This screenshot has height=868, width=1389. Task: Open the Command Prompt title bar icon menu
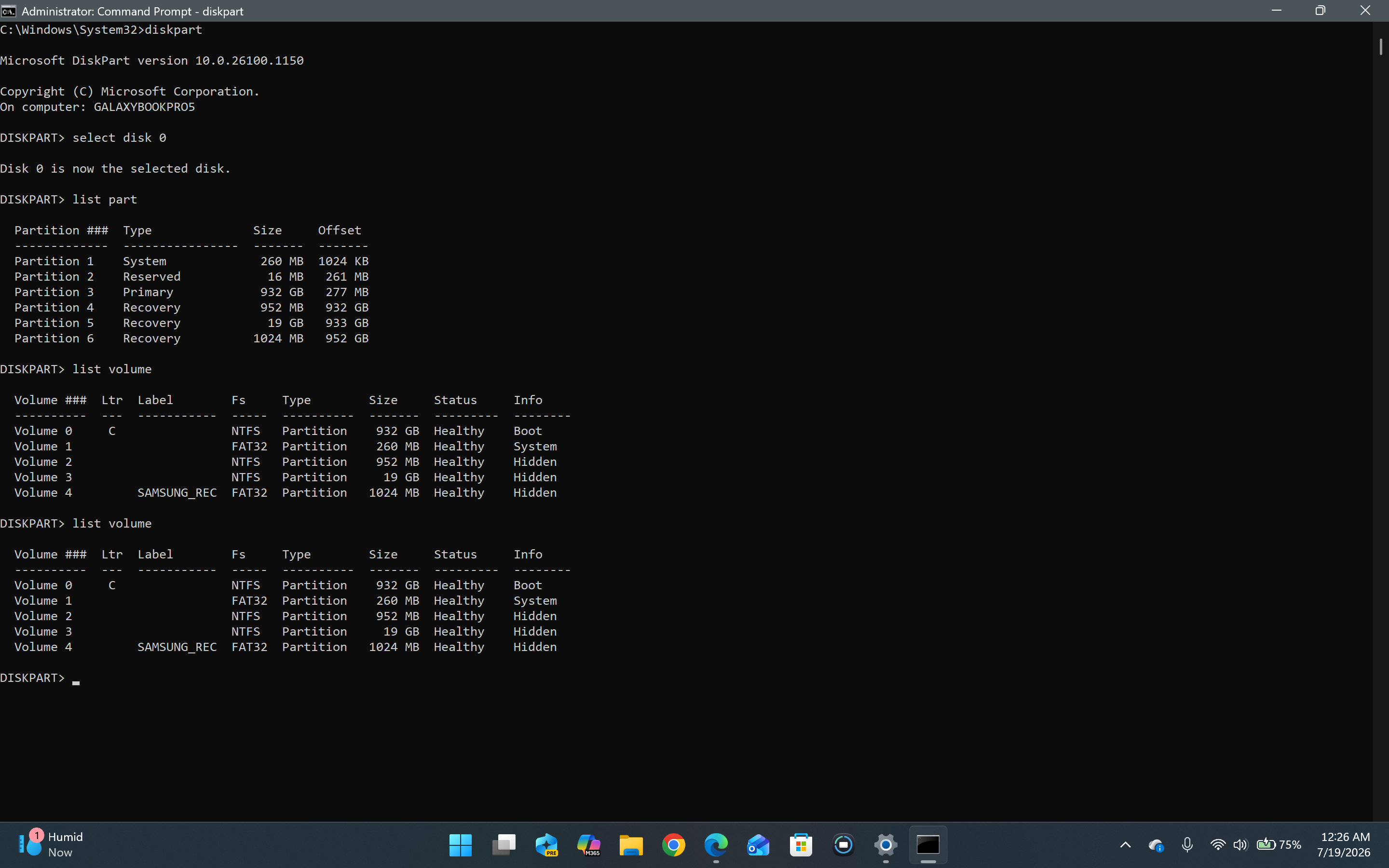tap(9, 11)
